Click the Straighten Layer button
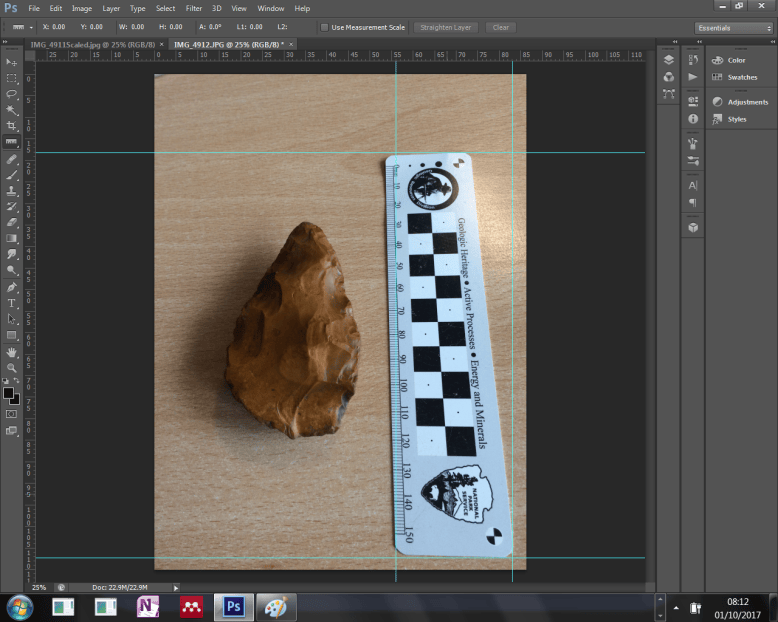The height and width of the screenshot is (622, 778). click(446, 28)
